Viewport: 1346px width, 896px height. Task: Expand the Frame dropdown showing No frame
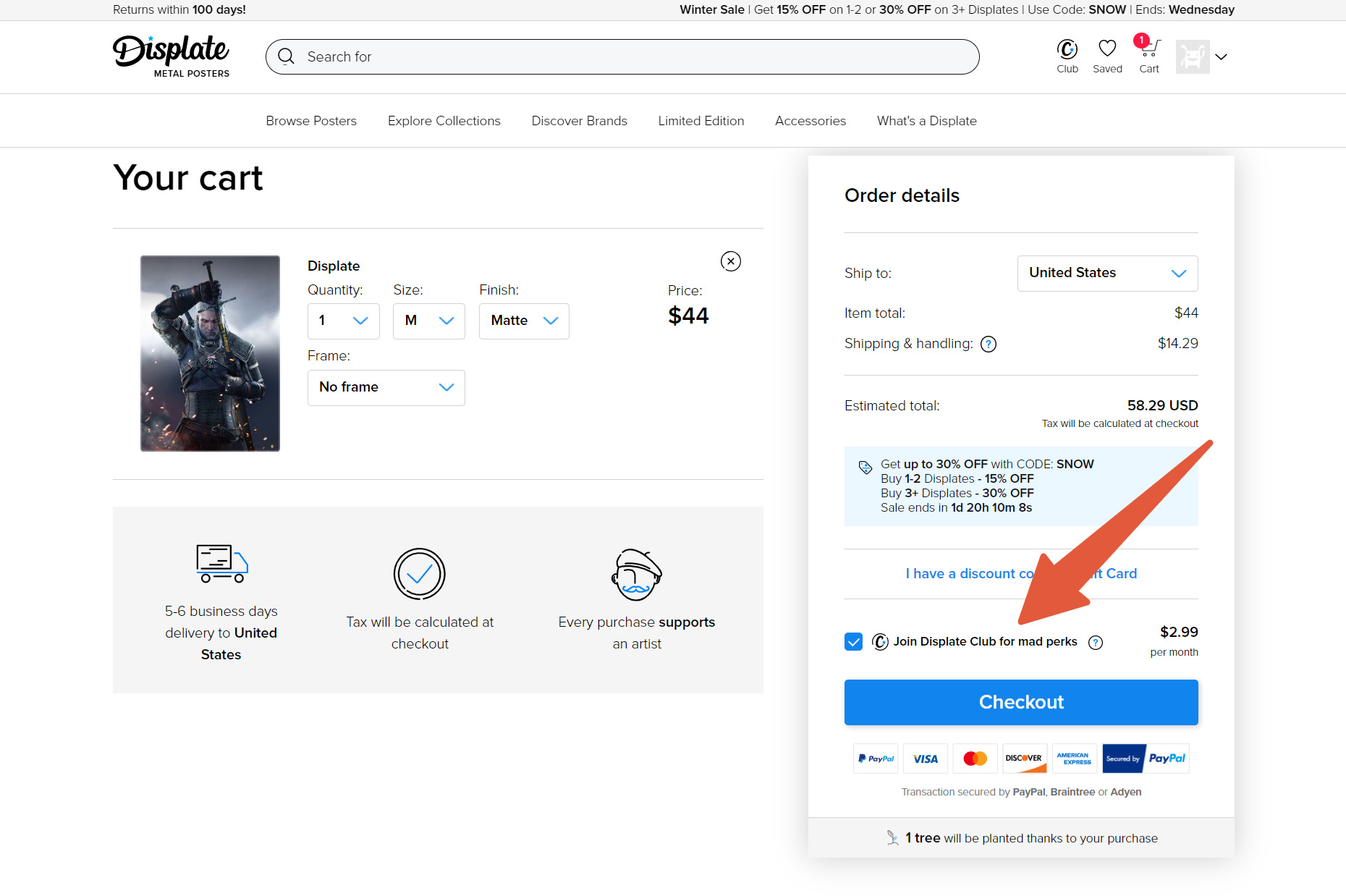[x=386, y=387]
